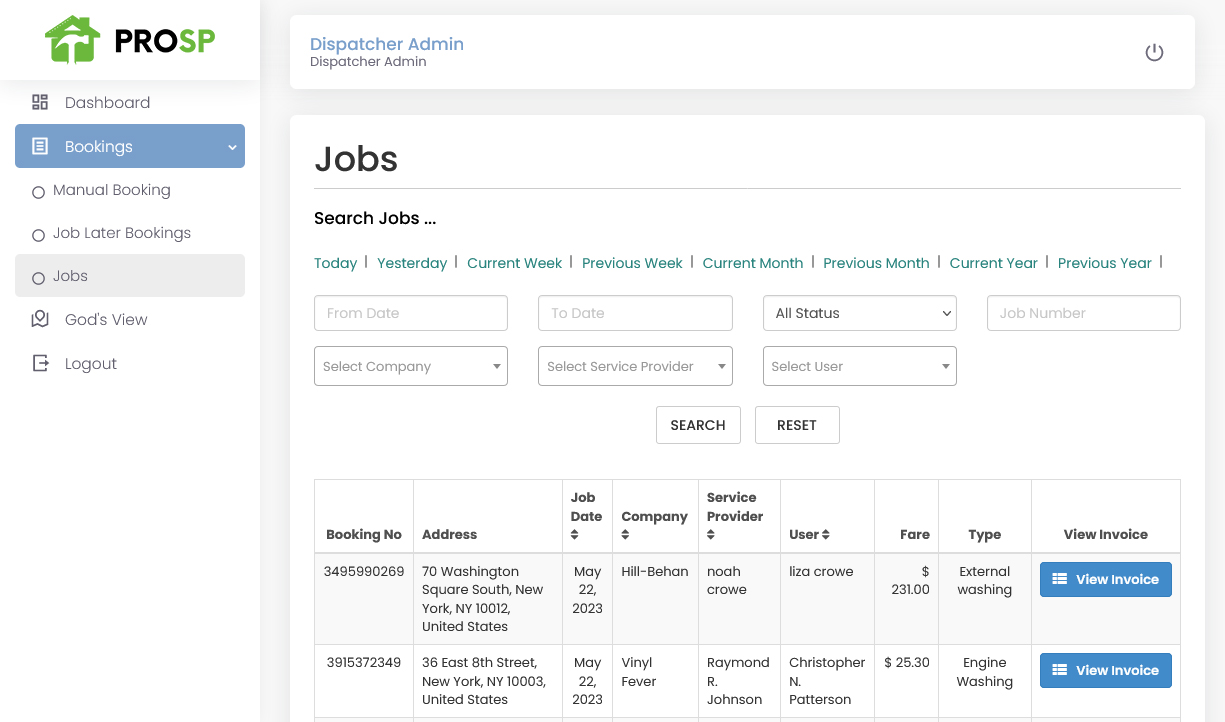Image resolution: width=1225 pixels, height=722 pixels.
Task: Click the Dispatcher Admin profile name
Action: coord(387,44)
